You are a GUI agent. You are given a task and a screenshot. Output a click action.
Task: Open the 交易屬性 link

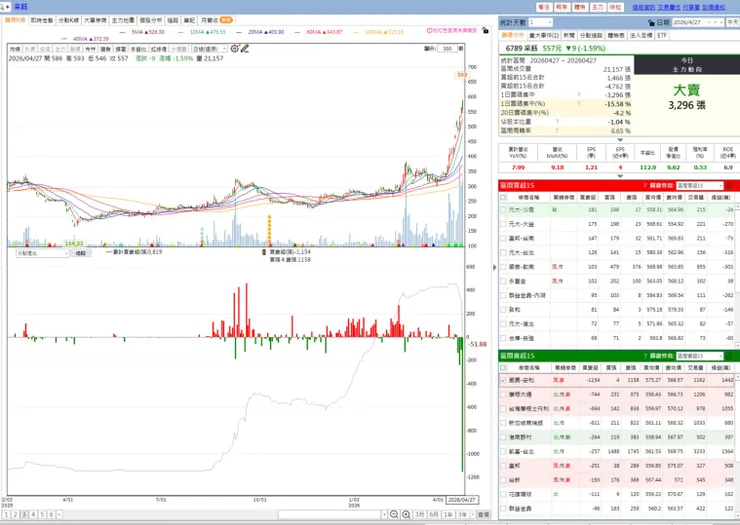669,7
